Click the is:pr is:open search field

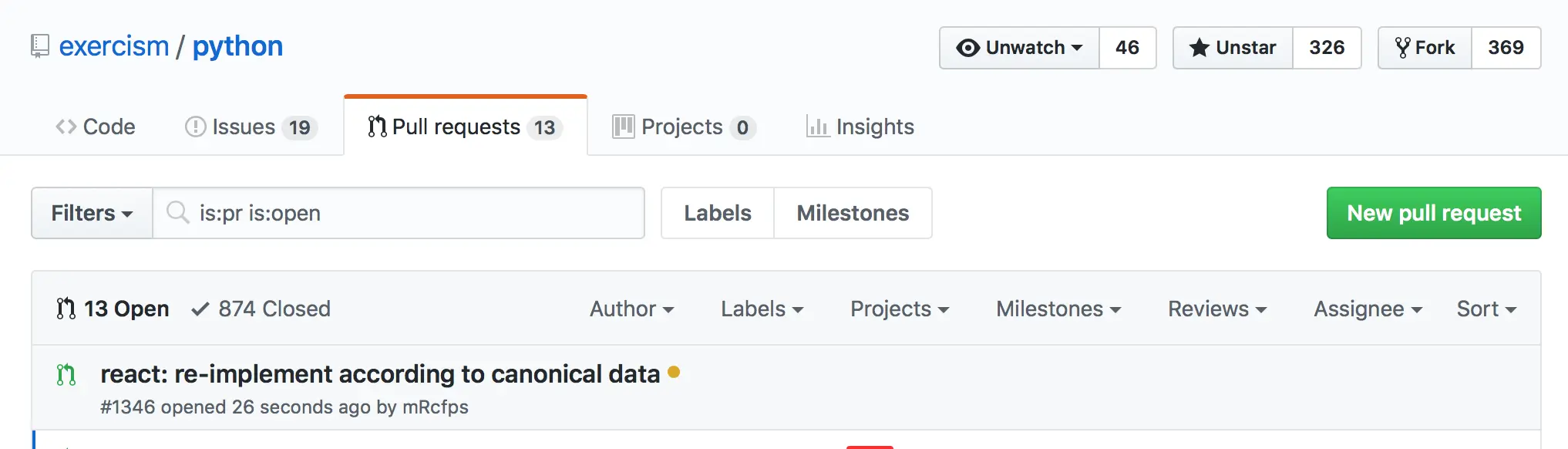416,213
